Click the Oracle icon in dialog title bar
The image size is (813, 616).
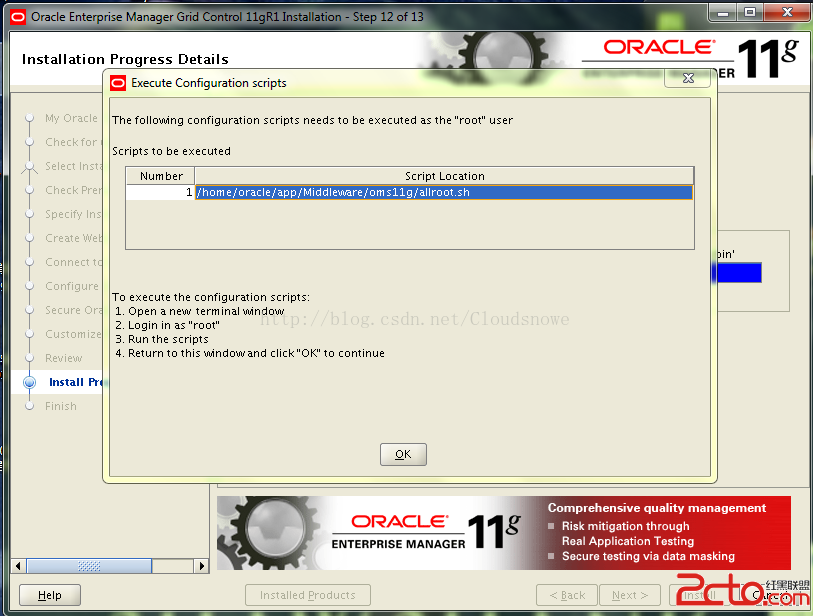118,83
